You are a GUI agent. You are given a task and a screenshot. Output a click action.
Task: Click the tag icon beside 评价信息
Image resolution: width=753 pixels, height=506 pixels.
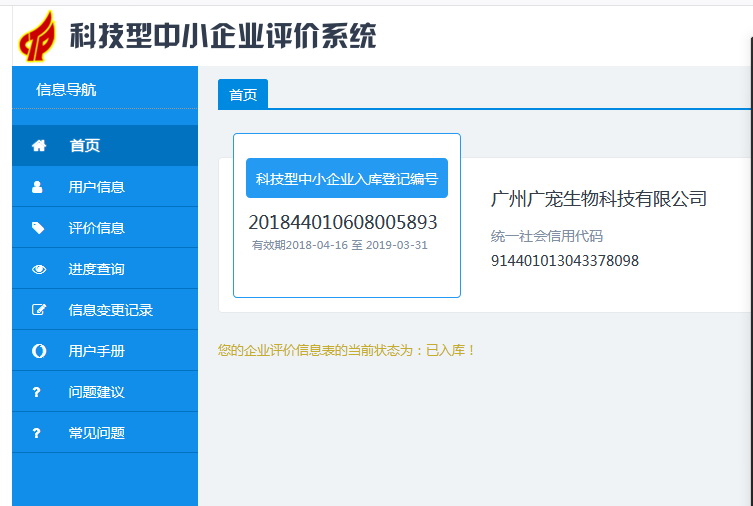tap(38, 228)
